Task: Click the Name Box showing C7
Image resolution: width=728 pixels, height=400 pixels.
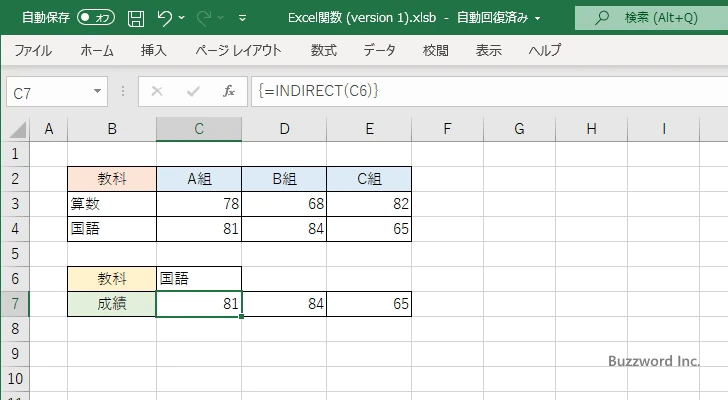Action: 48,92
